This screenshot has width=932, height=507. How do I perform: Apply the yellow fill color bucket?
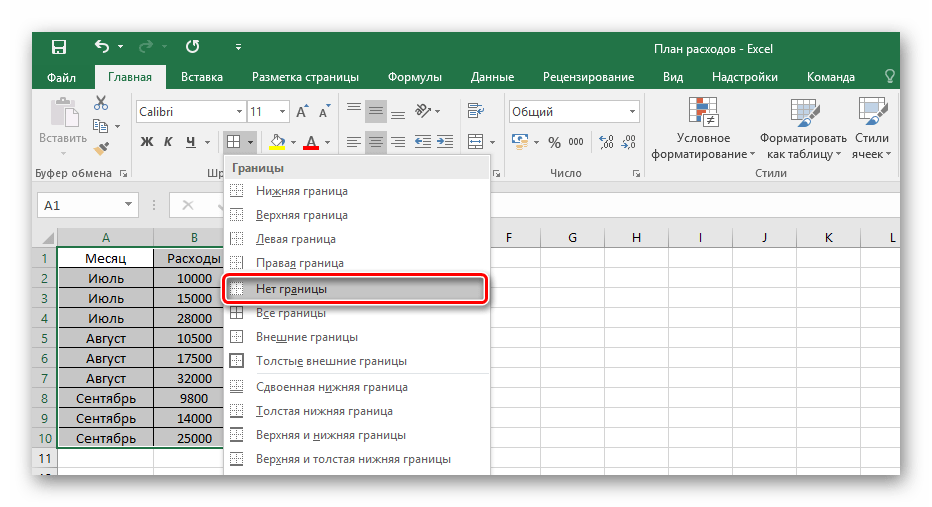277,142
